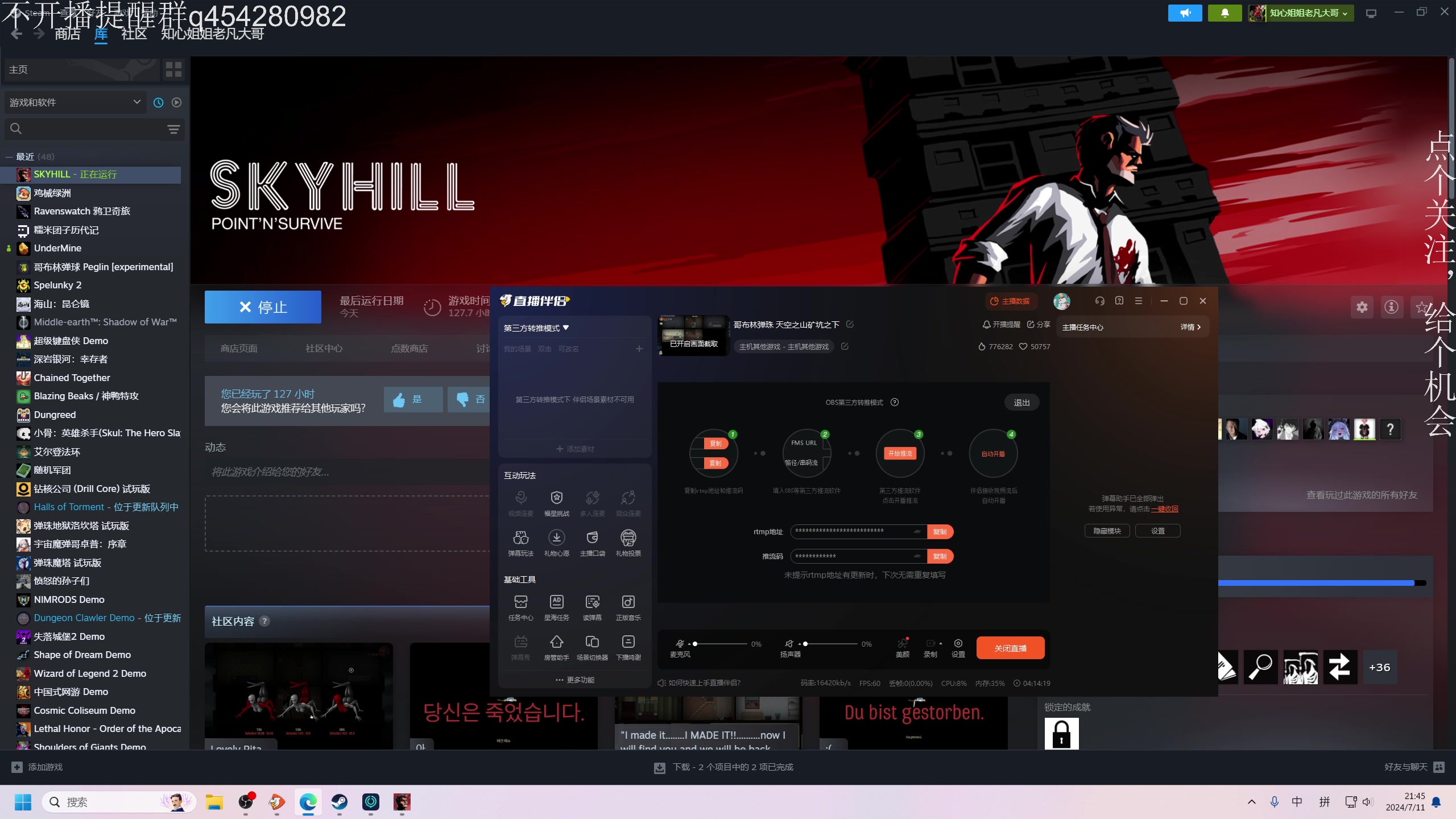Open the 库 library tab
1456x819 pixels.
[x=101, y=34]
